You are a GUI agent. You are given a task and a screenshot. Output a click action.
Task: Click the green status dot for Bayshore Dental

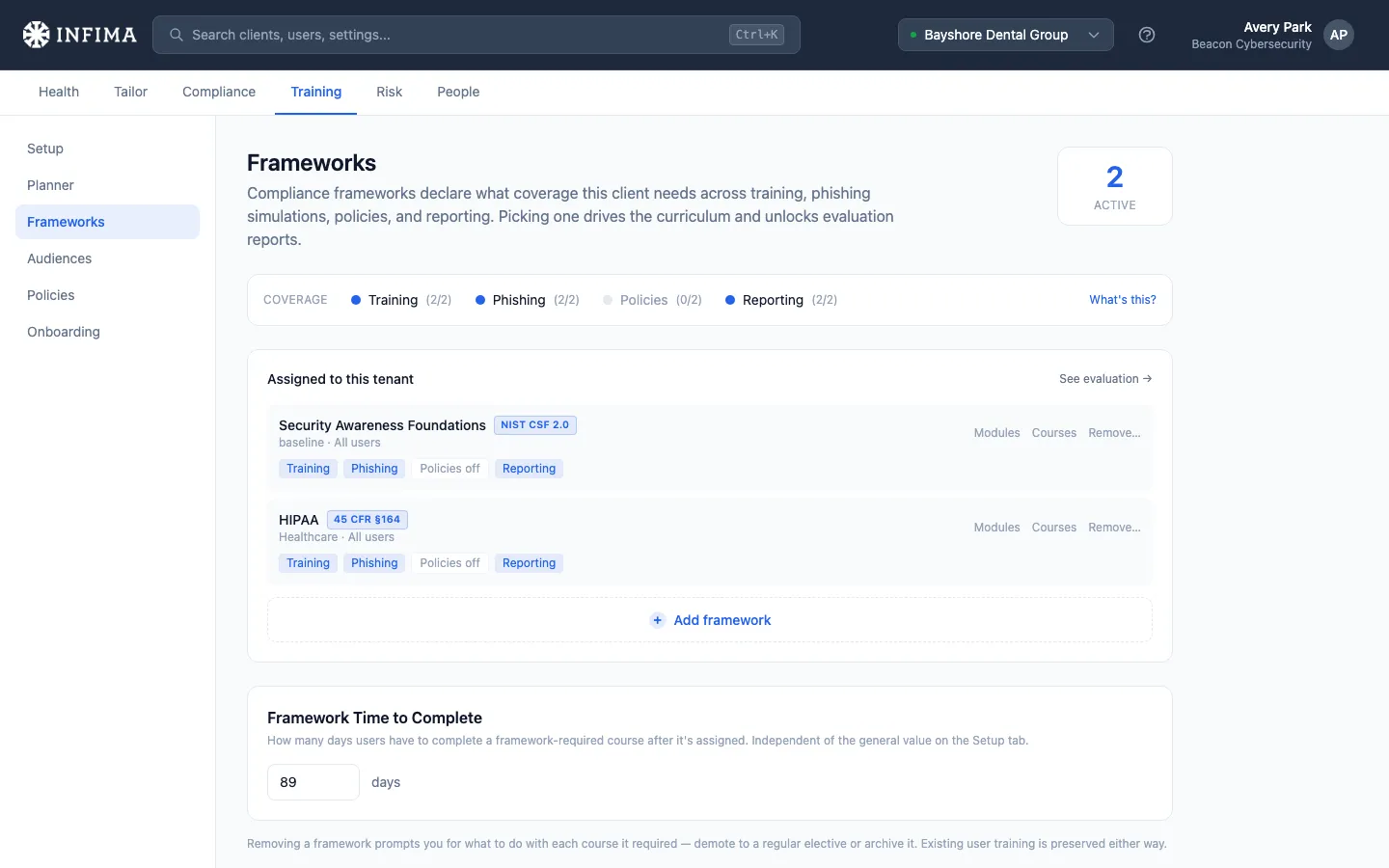pyautogui.click(x=913, y=35)
